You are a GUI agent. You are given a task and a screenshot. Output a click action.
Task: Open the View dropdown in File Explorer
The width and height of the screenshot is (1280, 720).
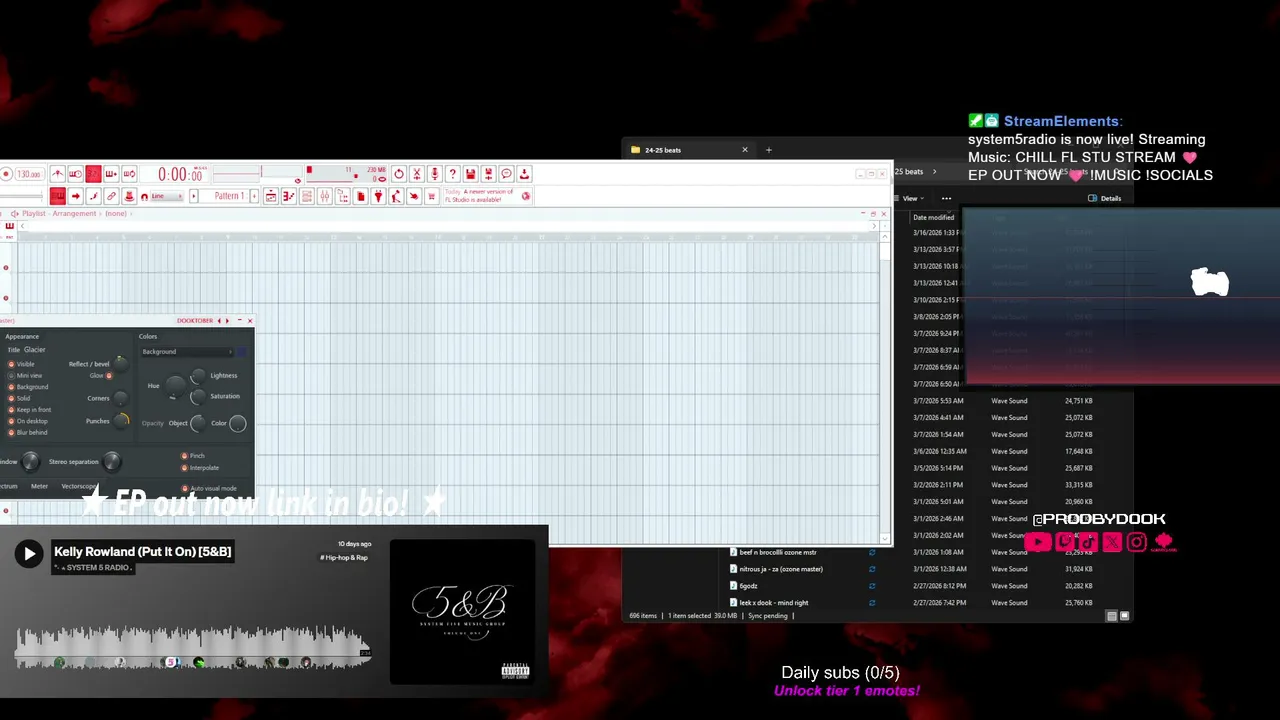(x=912, y=198)
